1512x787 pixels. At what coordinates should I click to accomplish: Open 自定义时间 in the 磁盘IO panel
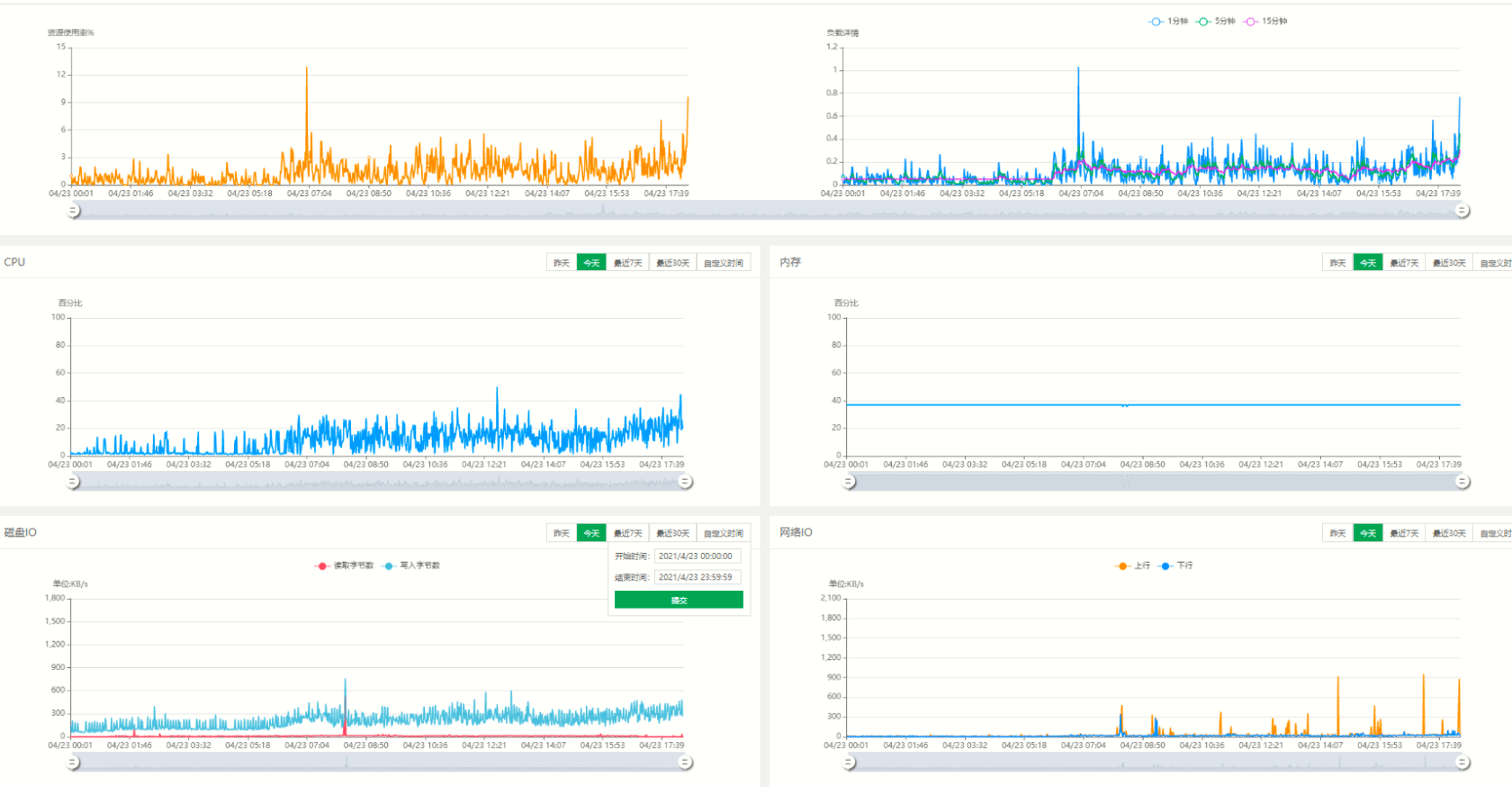coord(724,533)
